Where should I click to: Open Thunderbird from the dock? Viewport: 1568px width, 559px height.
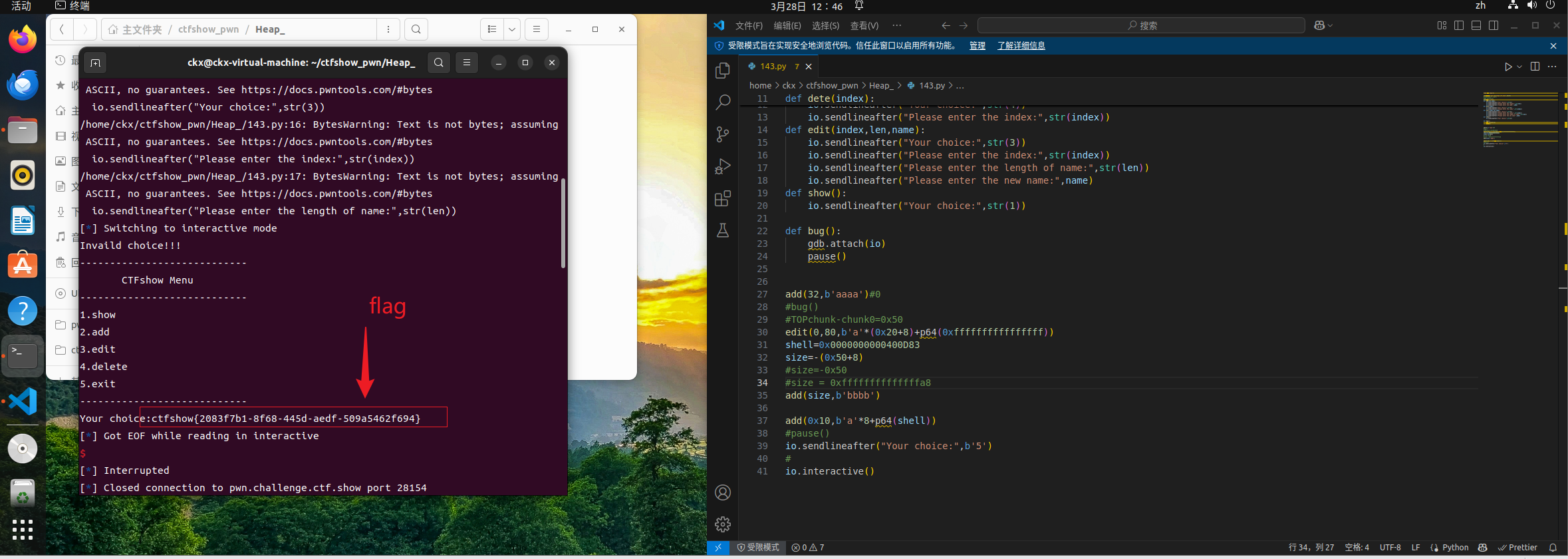(x=23, y=85)
